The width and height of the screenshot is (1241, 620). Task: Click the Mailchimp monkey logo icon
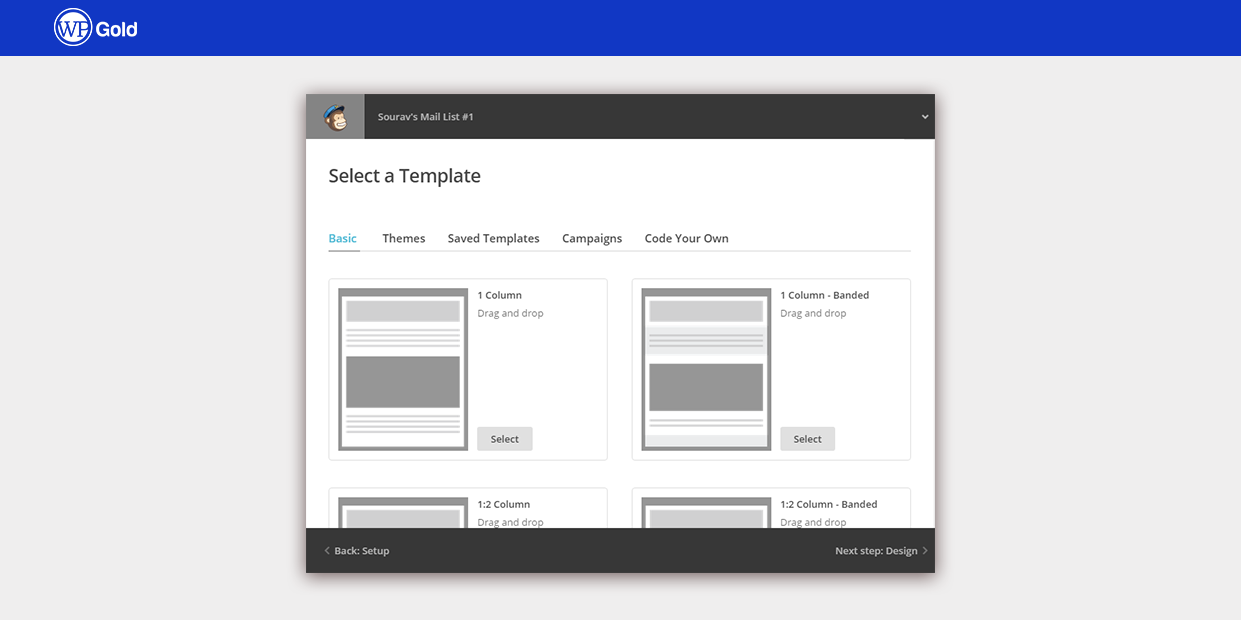click(335, 117)
